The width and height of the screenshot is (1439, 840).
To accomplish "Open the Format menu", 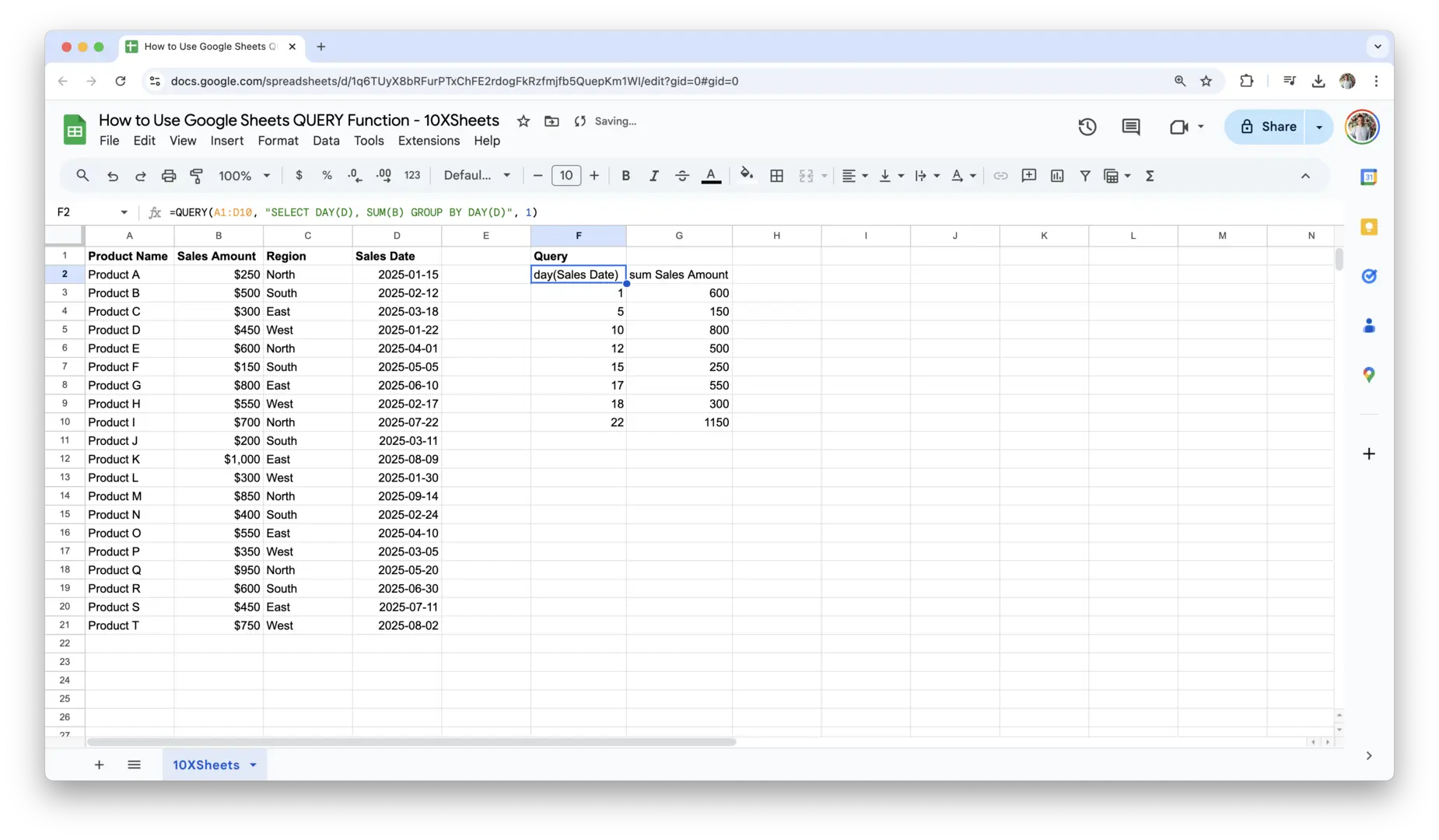I will click(278, 141).
